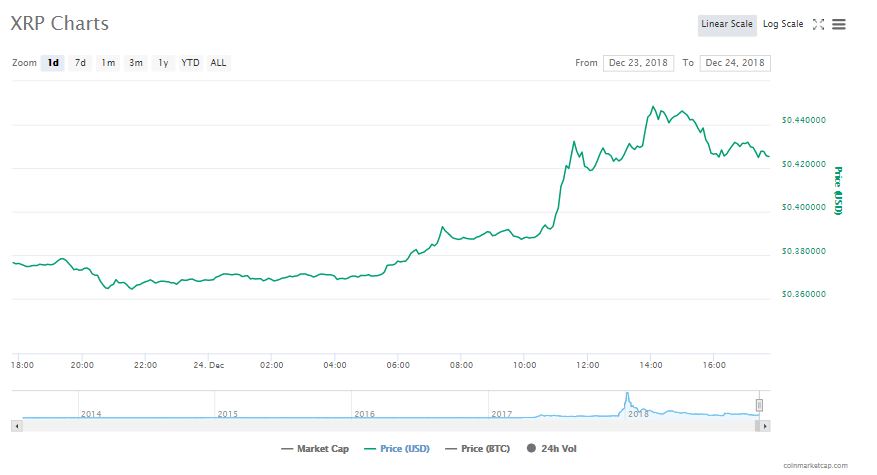Click the $0.360000 price axis label
The image size is (877, 475).
[804, 294]
